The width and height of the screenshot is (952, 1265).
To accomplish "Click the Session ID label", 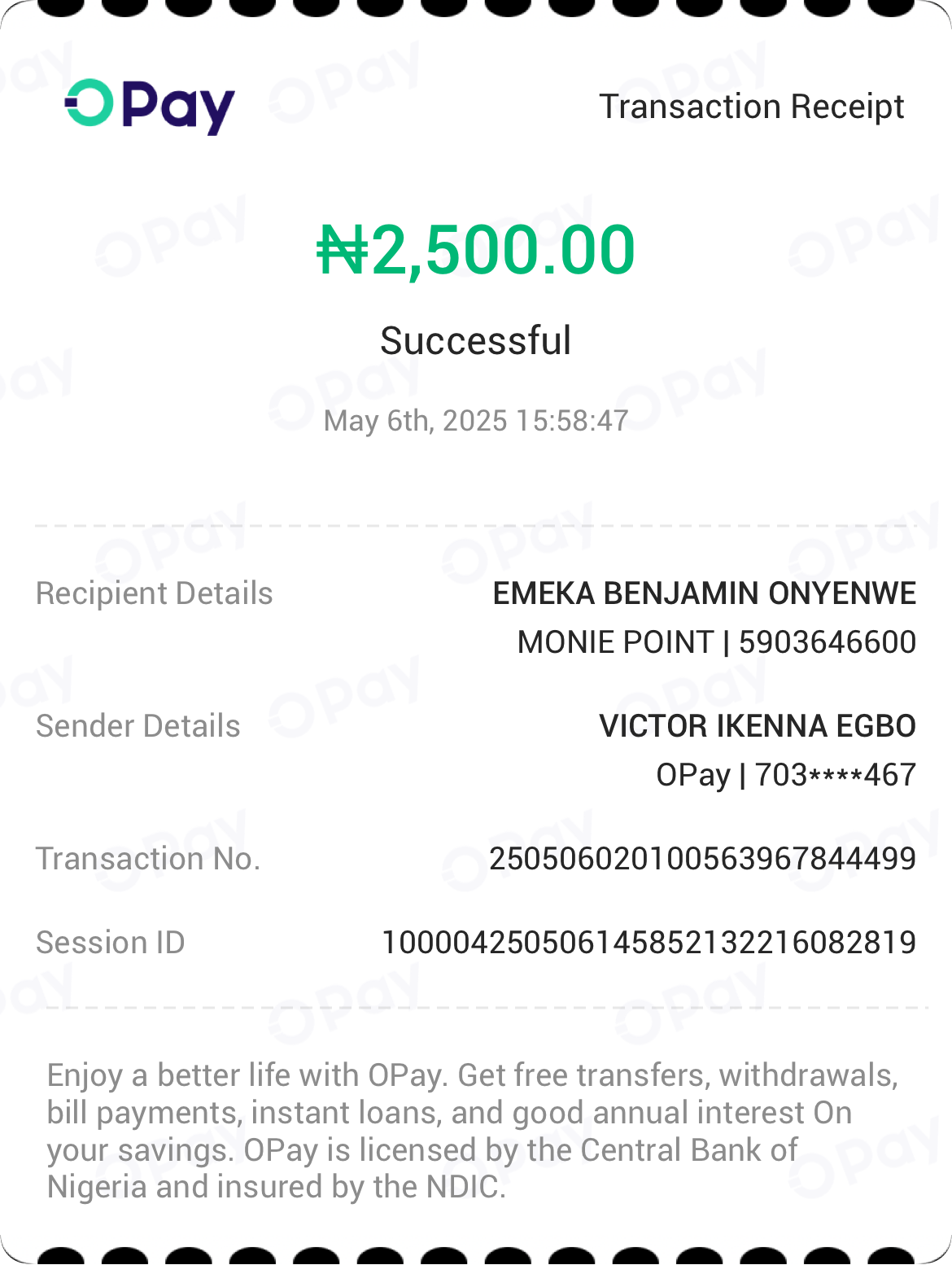I will pyautogui.click(x=111, y=943).
